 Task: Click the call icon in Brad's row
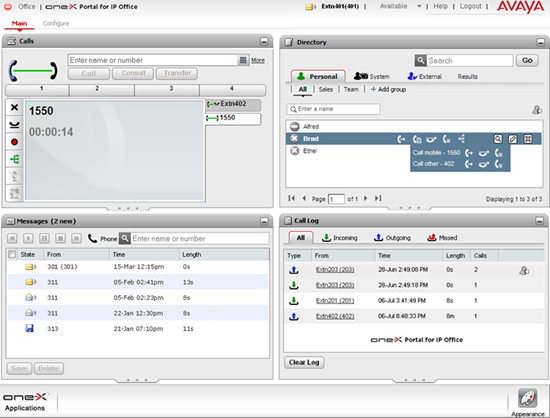pos(401,139)
